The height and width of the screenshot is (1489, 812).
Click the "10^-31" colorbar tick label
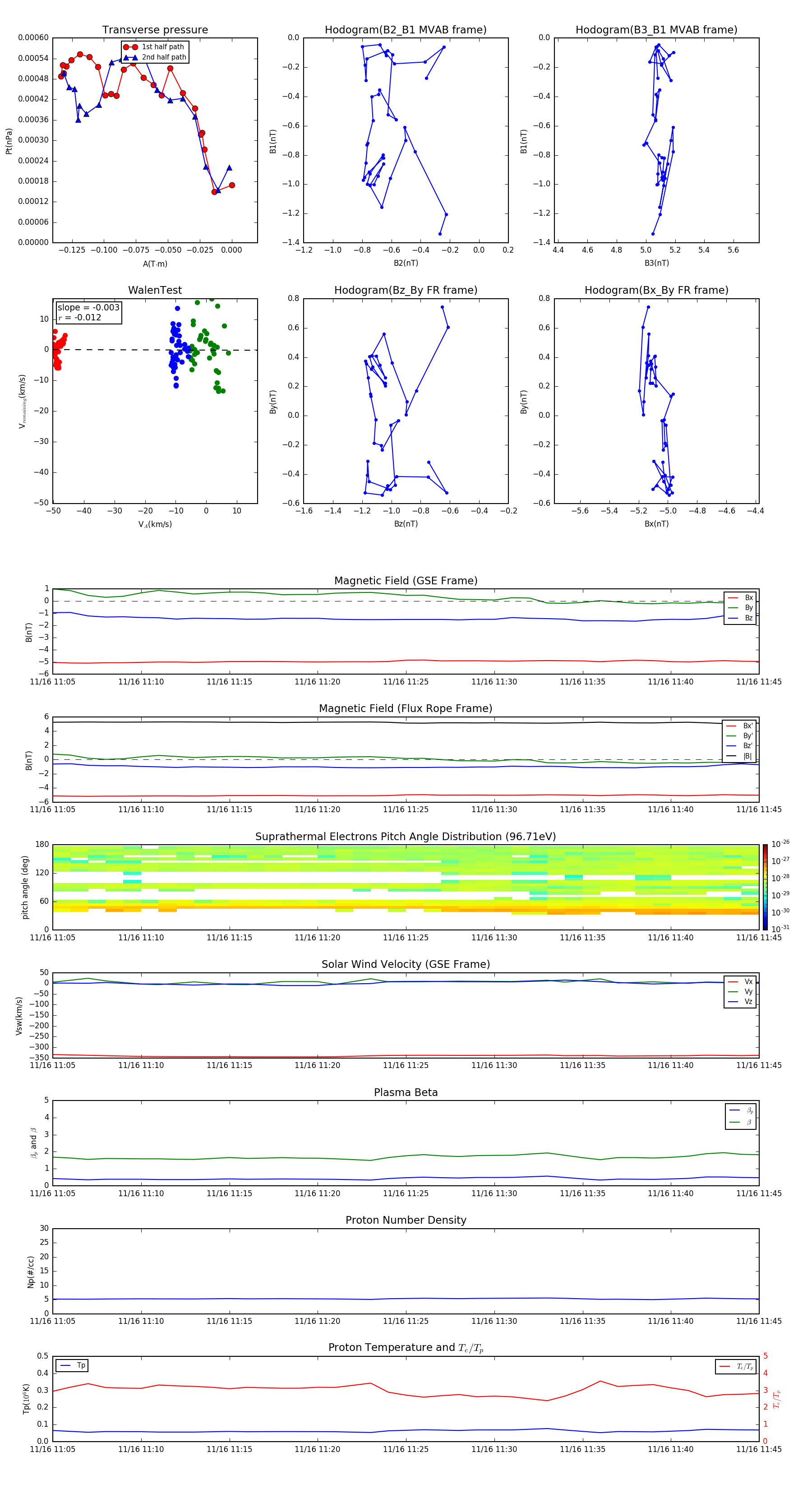click(780, 929)
